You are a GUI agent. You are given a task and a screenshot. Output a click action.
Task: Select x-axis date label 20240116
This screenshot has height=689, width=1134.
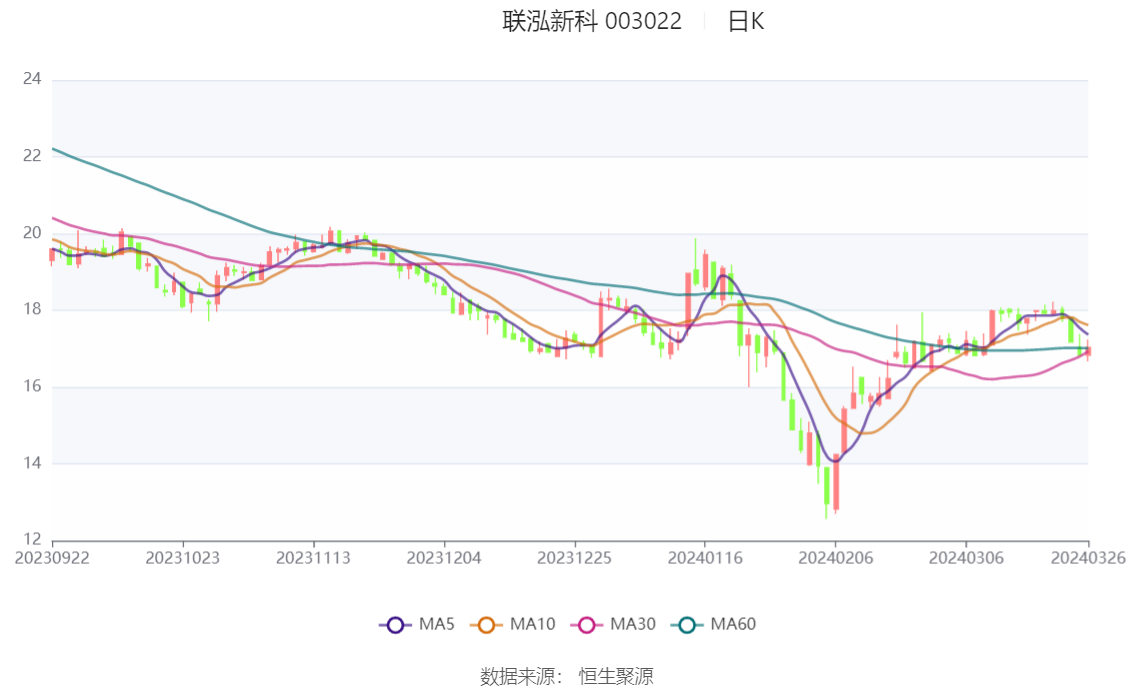tap(705, 558)
